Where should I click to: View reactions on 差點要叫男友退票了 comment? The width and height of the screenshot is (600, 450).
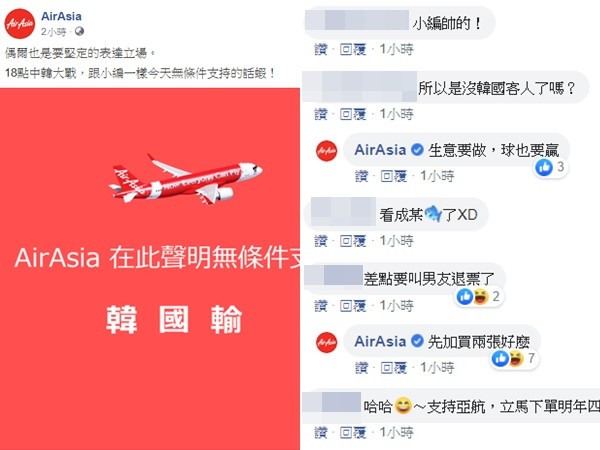click(479, 297)
